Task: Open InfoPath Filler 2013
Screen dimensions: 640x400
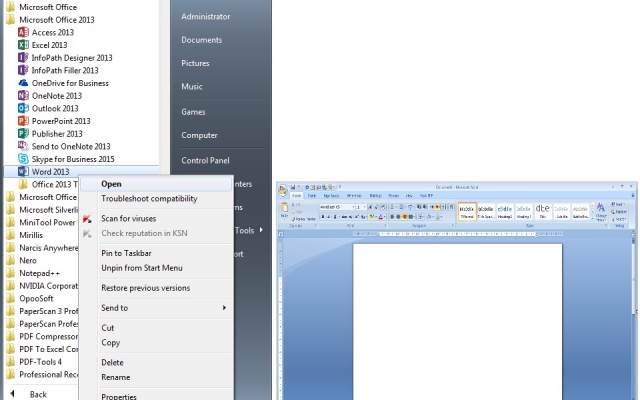Action: pyautogui.click(x=58, y=70)
